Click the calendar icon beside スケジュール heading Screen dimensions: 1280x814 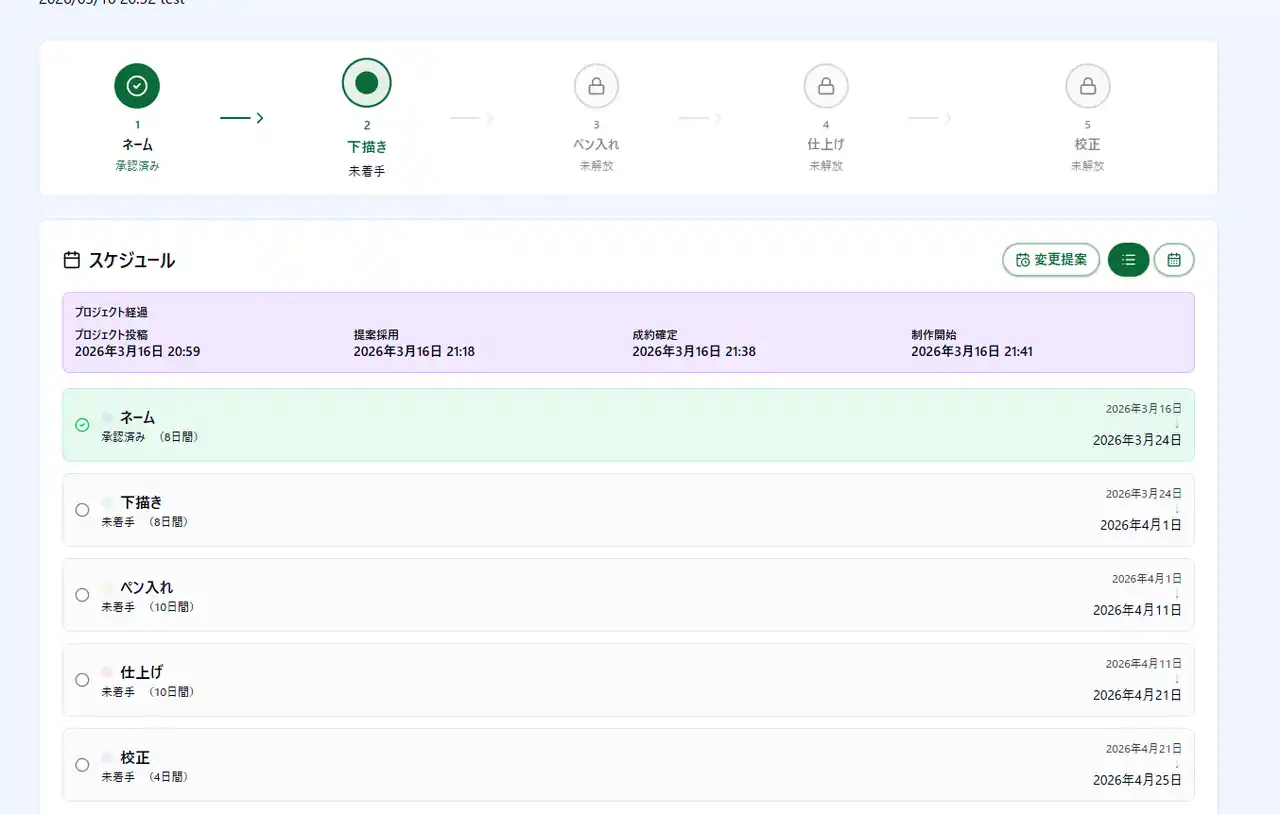click(x=72, y=260)
